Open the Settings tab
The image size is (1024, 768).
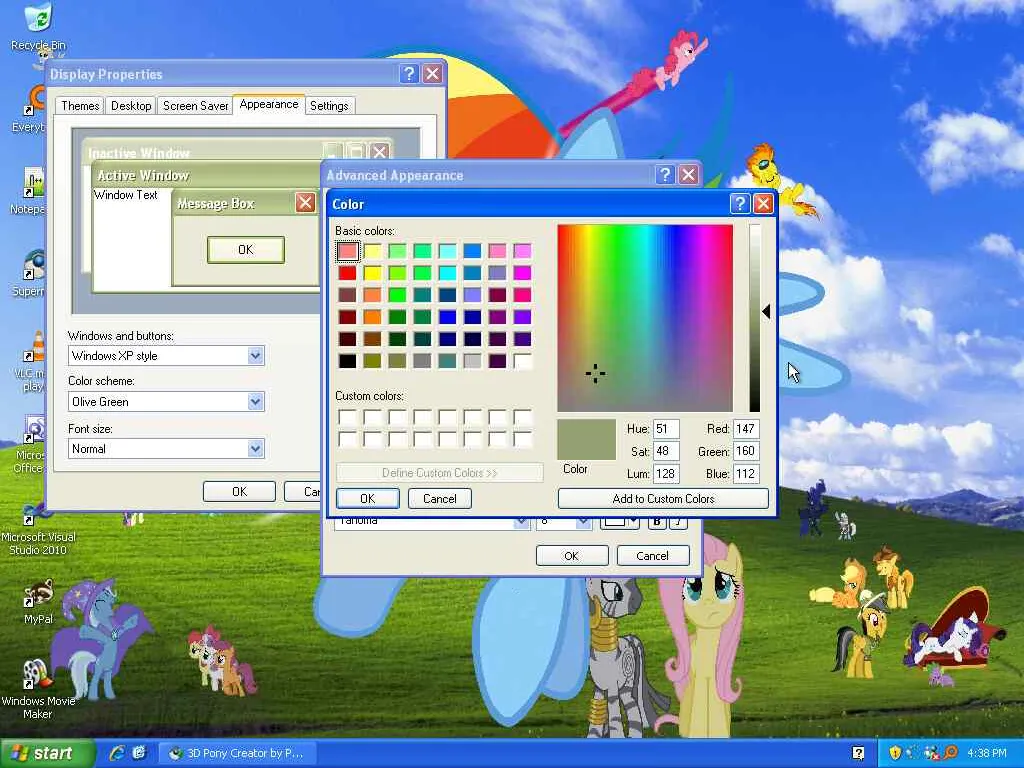coord(329,106)
